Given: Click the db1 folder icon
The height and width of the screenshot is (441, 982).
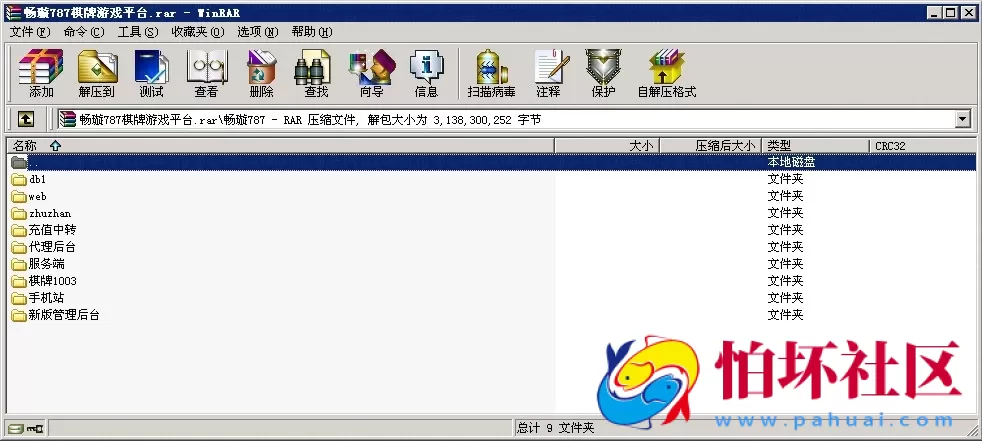Looking at the screenshot, I should coord(19,180).
